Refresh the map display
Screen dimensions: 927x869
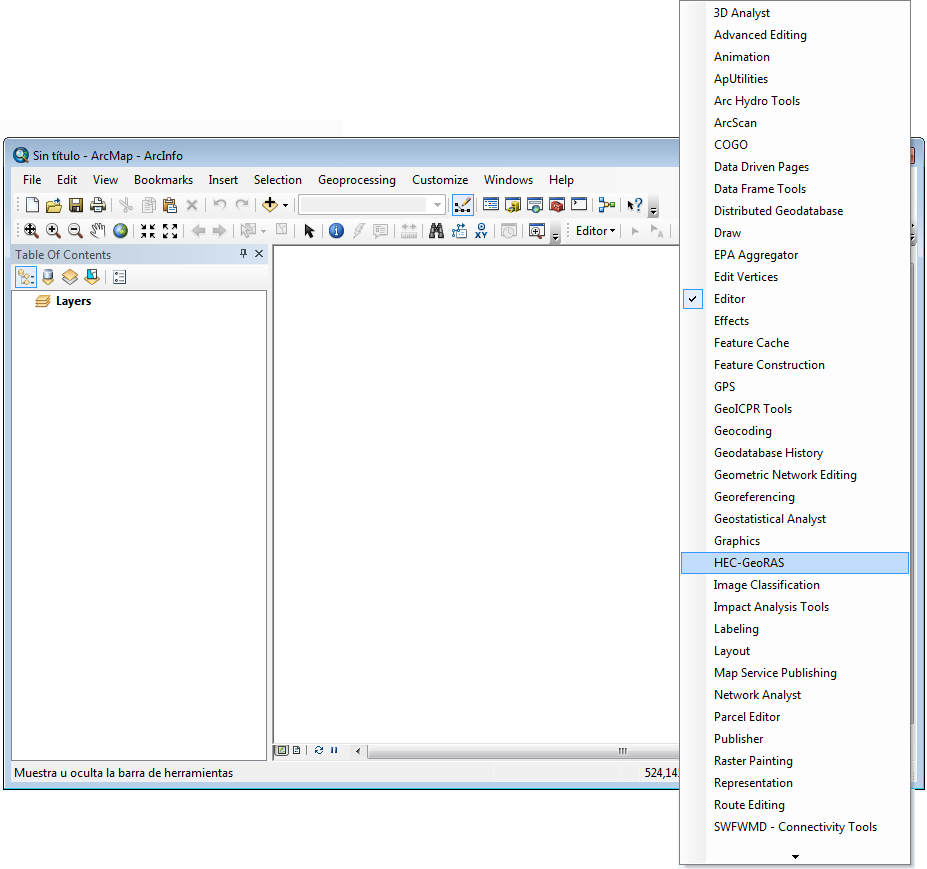319,750
